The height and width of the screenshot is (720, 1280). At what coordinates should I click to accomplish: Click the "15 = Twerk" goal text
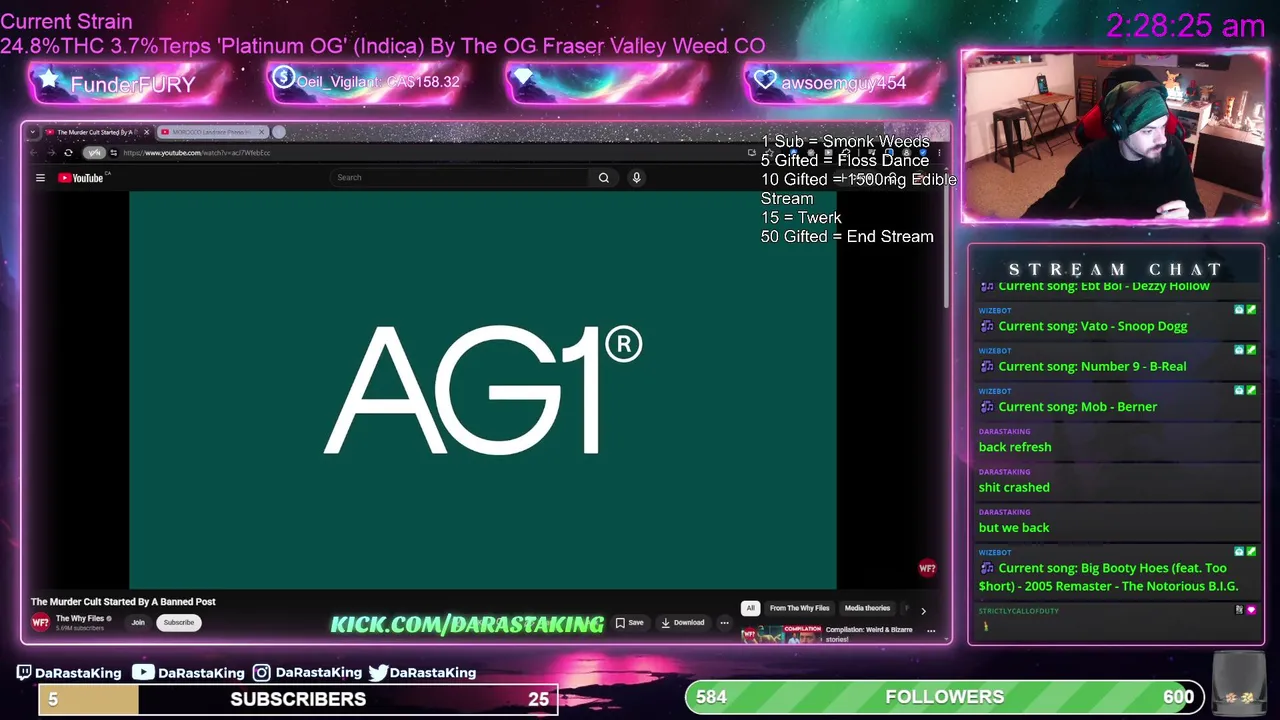pyautogui.click(x=801, y=218)
